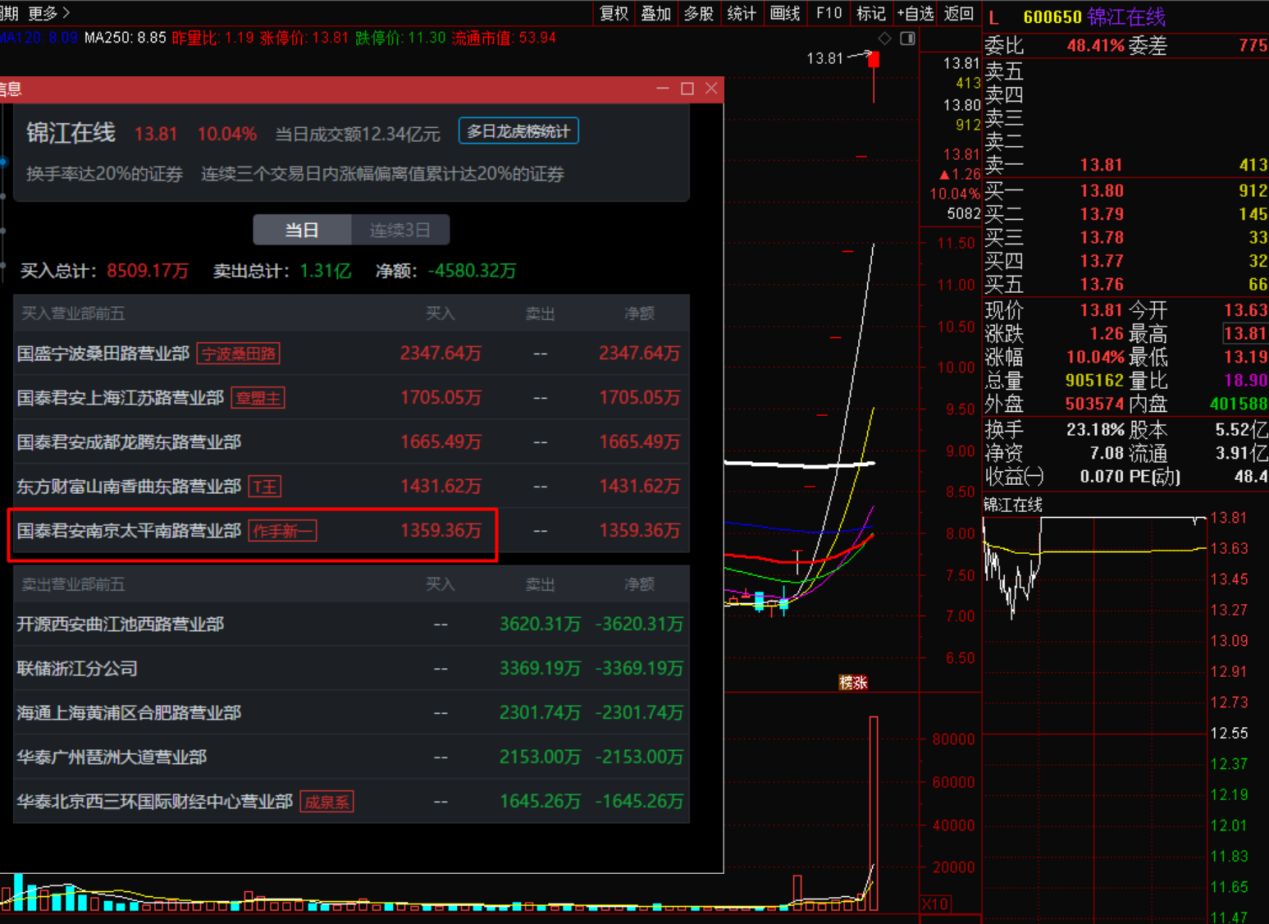Open the 画线 drawing tools

point(784,13)
